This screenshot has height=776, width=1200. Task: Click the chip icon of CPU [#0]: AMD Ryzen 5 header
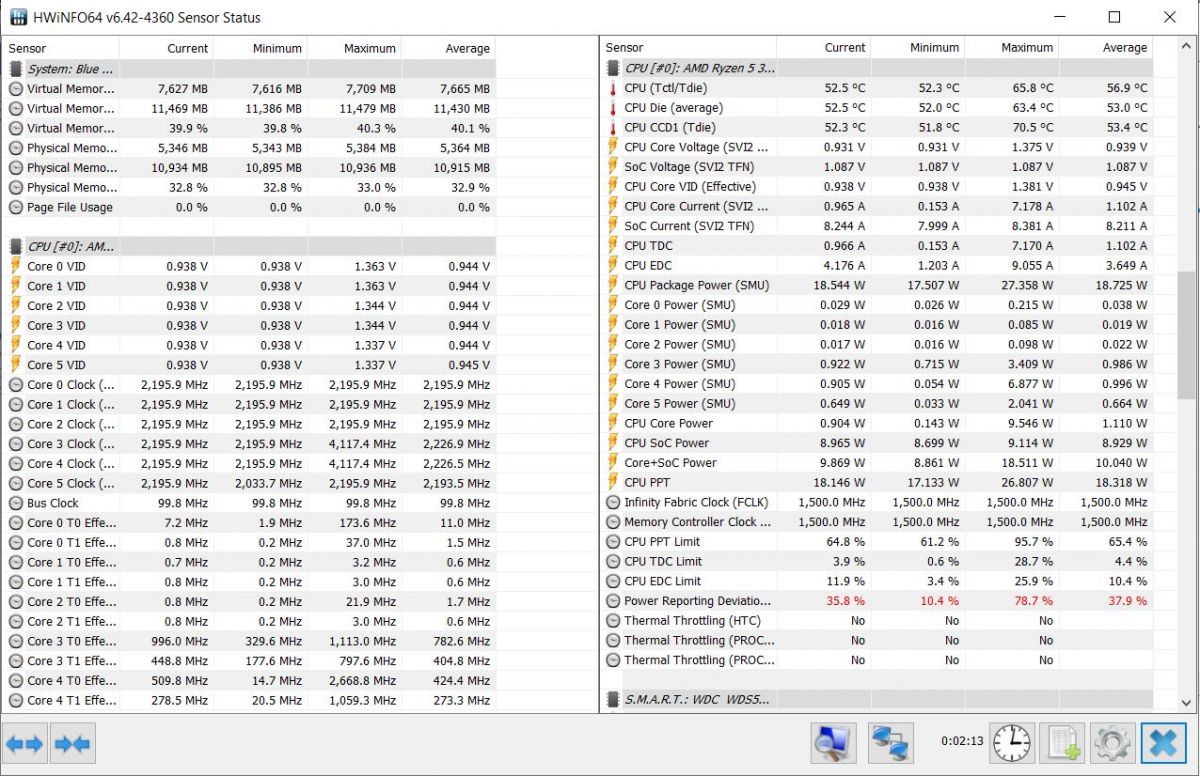pos(614,68)
